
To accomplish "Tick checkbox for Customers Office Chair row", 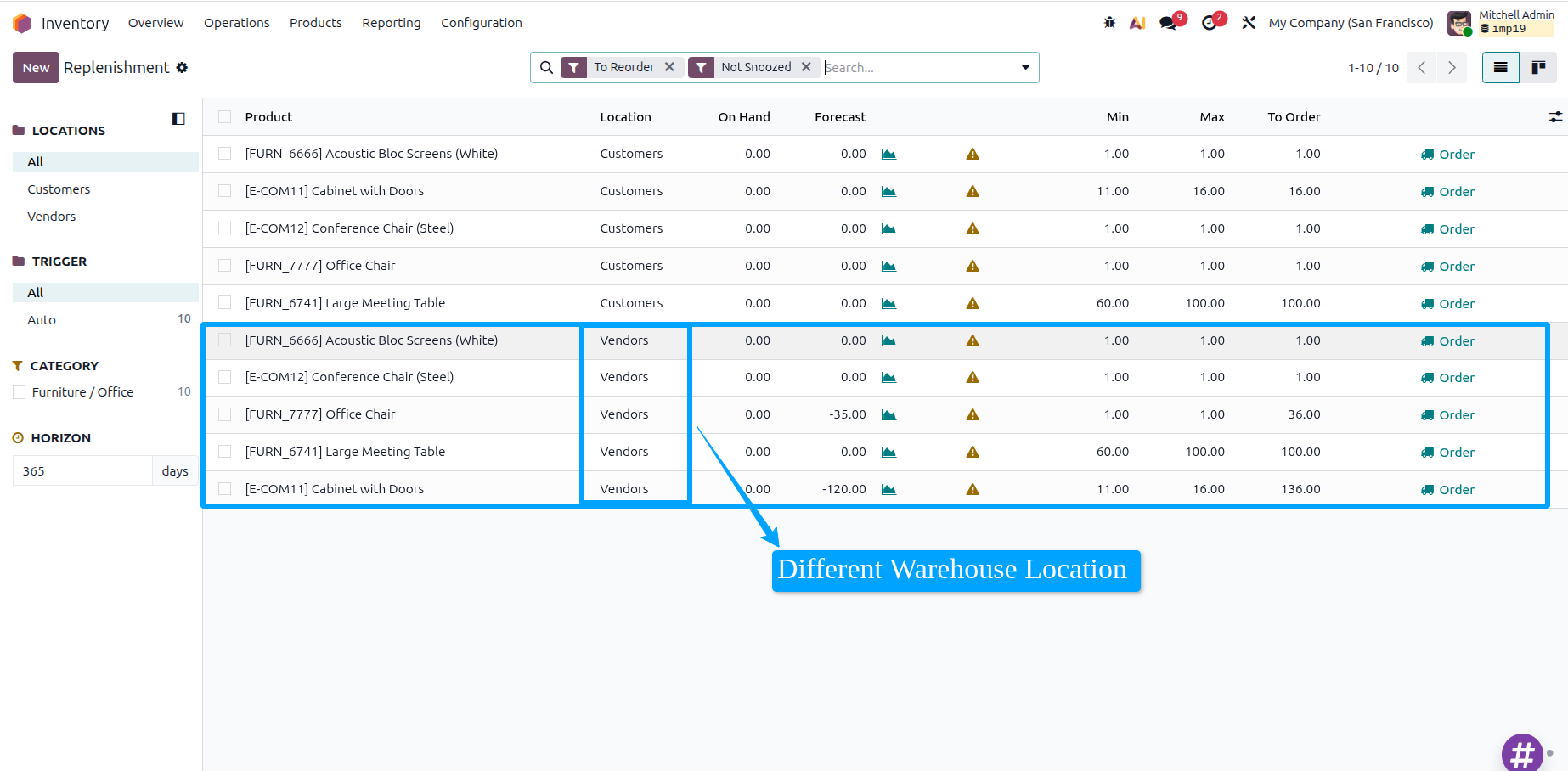I will (x=224, y=266).
